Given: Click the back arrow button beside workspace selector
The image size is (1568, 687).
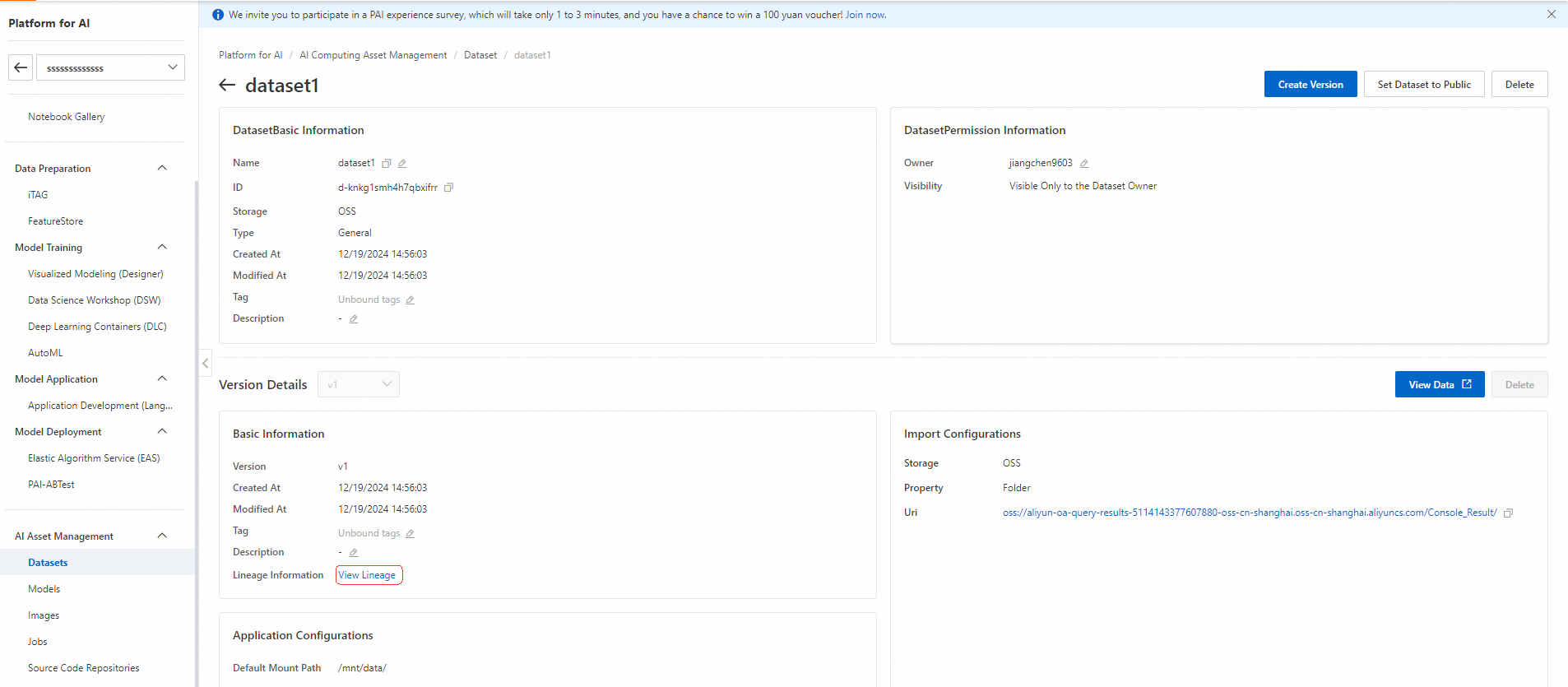Looking at the screenshot, I should [21, 67].
